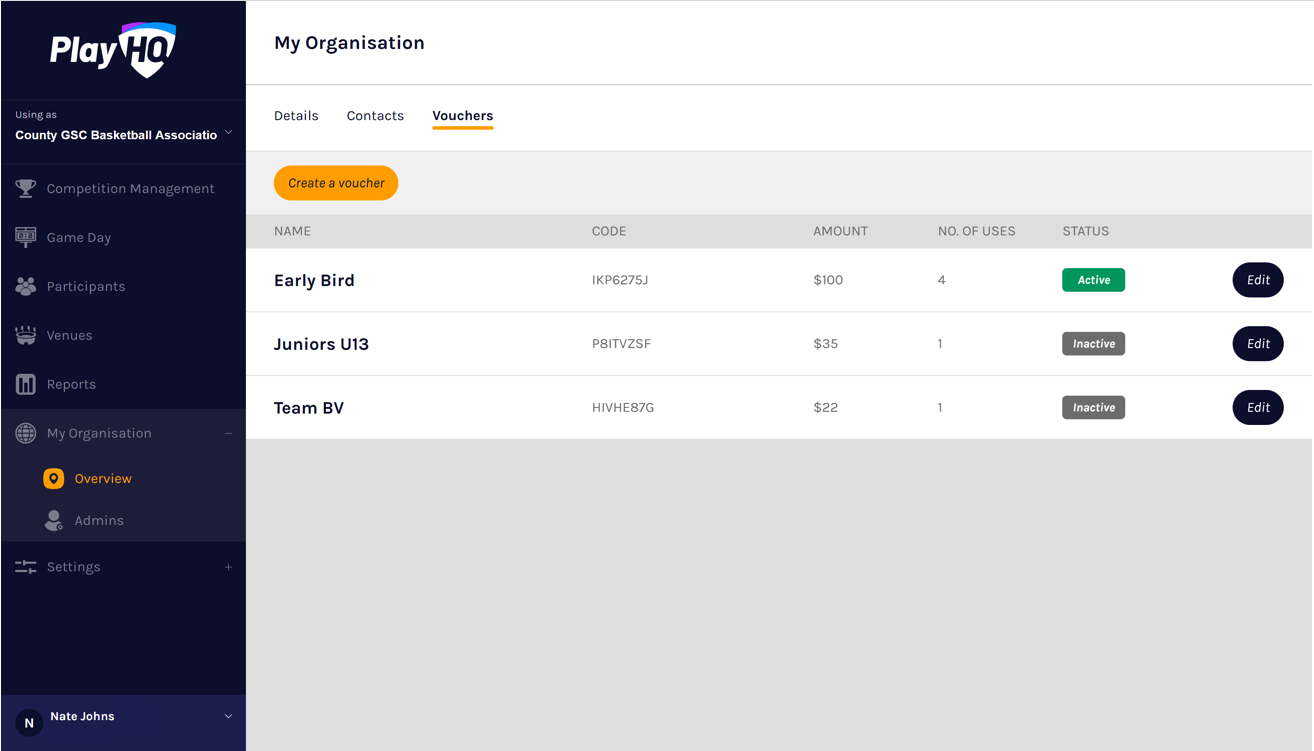Collapse the My Organisation menu section
This screenshot has height=751, width=1314.
point(228,434)
